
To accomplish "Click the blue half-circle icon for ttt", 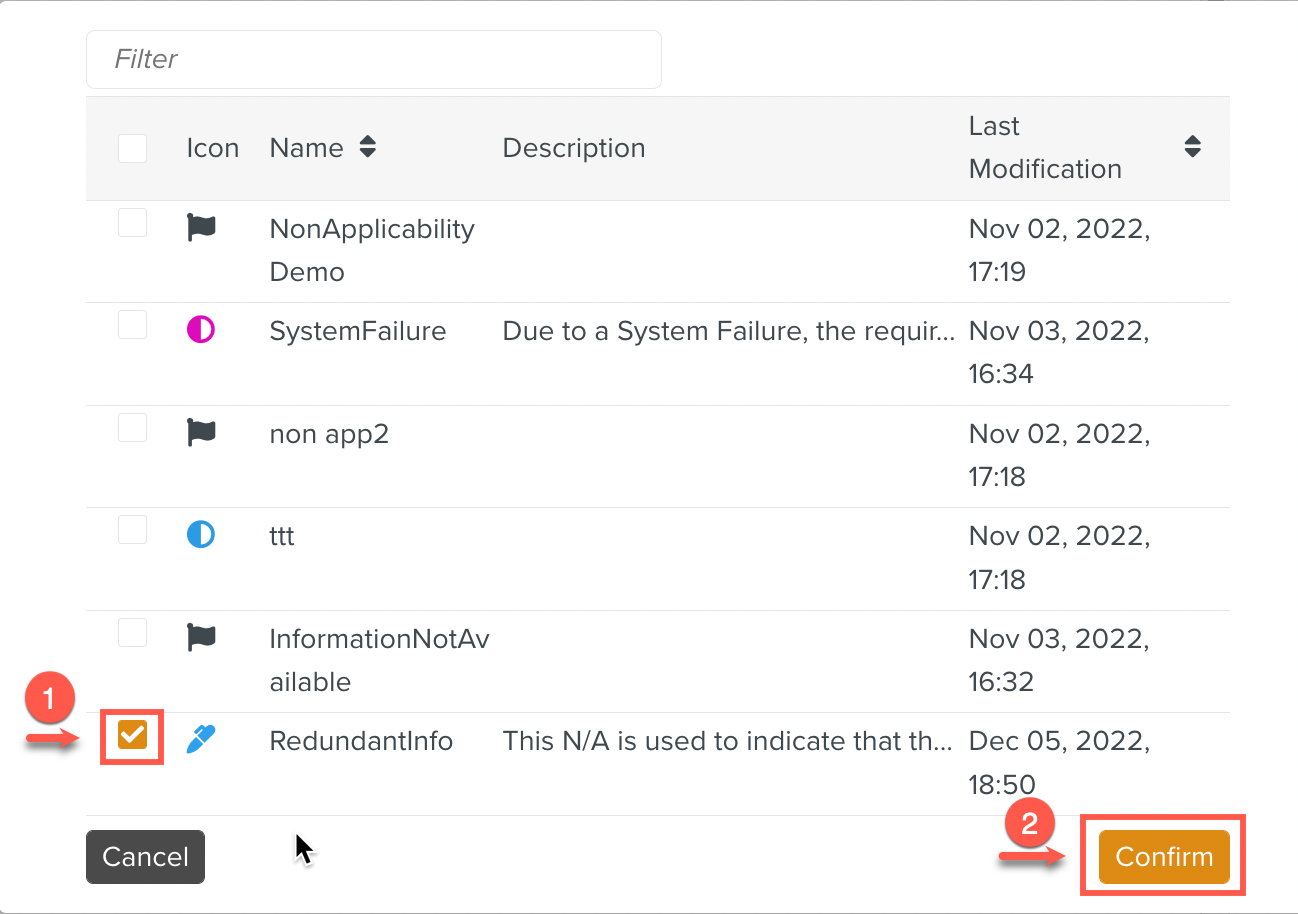I will click(201, 535).
